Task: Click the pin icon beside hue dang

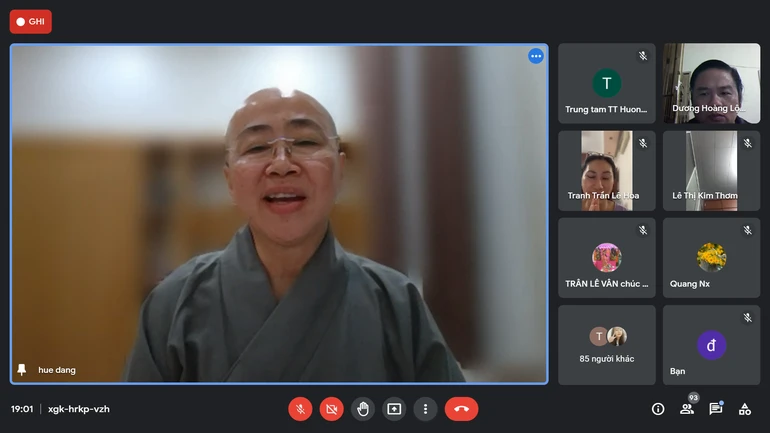Action: [22, 369]
